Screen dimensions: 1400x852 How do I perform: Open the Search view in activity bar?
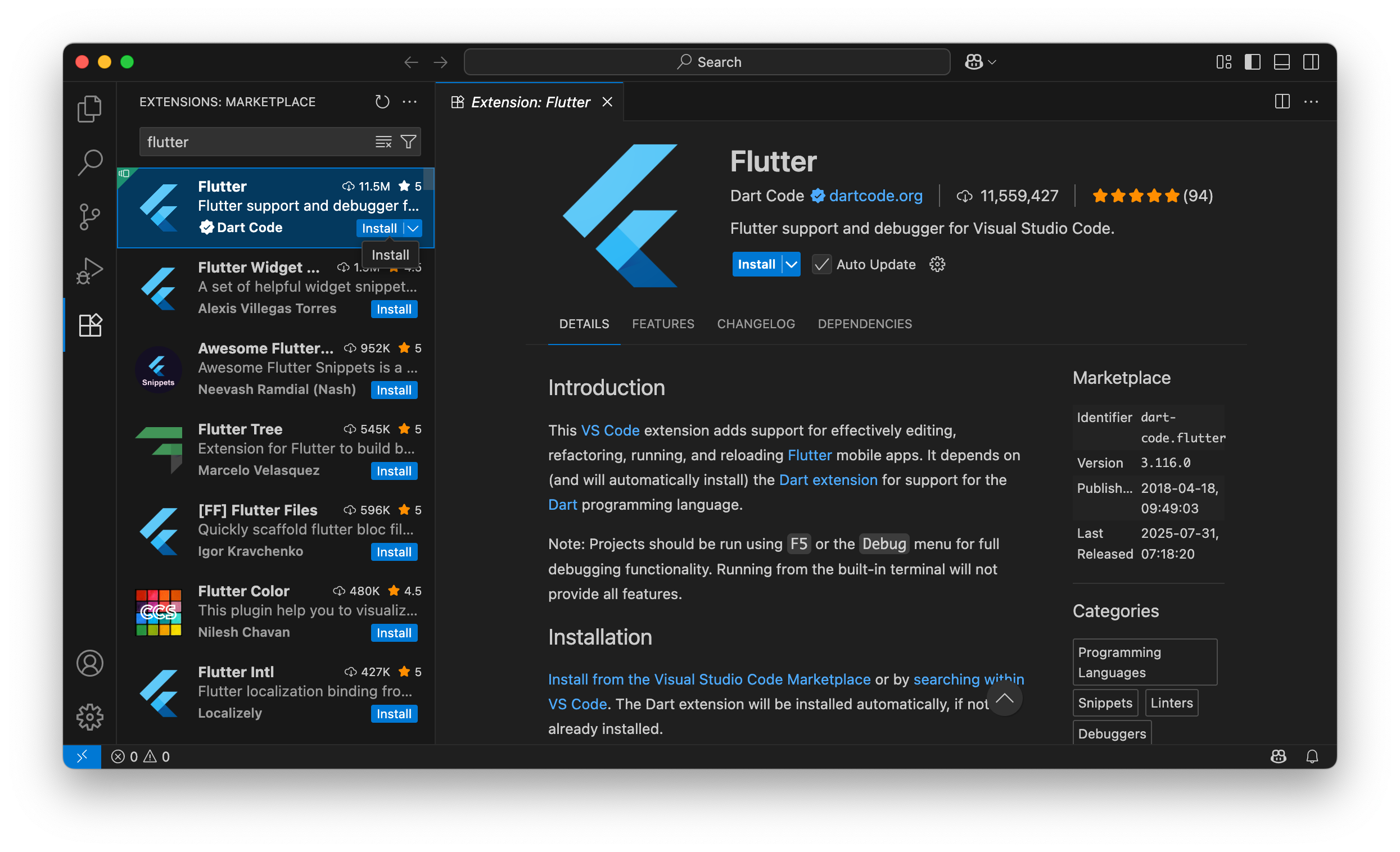pyautogui.click(x=90, y=162)
